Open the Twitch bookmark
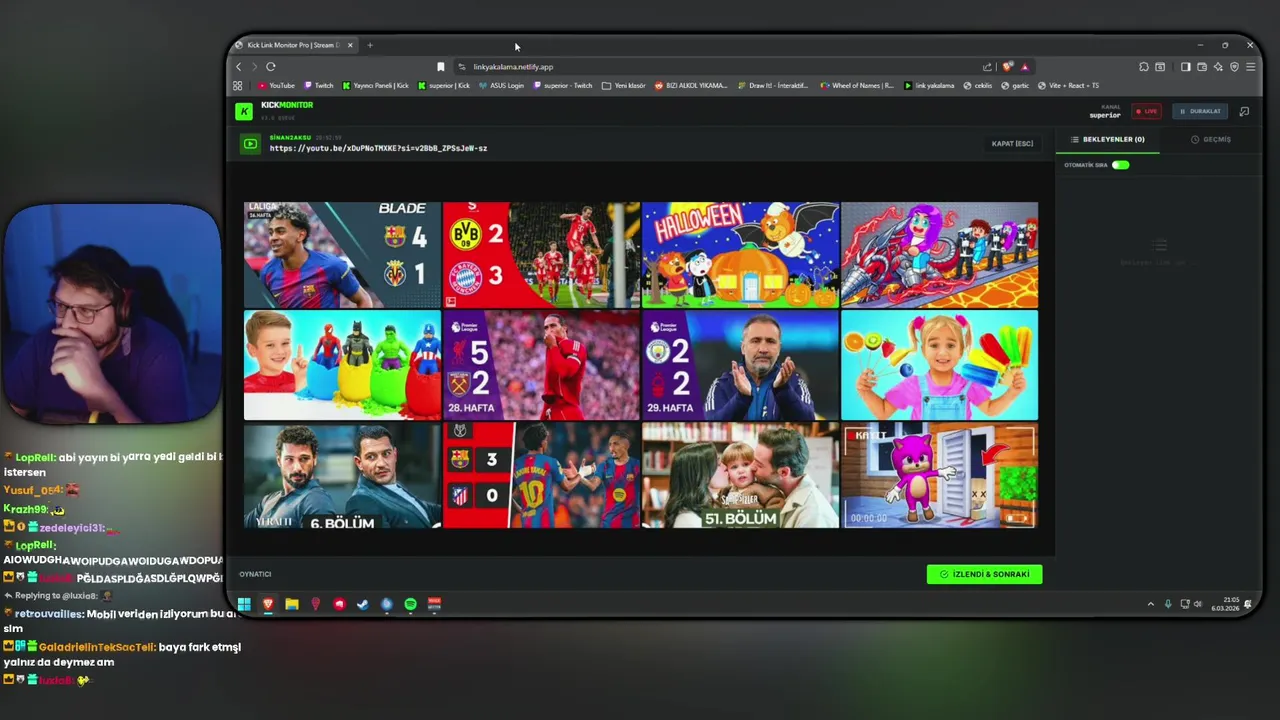Image resolution: width=1280 pixels, height=720 pixels. [319, 86]
